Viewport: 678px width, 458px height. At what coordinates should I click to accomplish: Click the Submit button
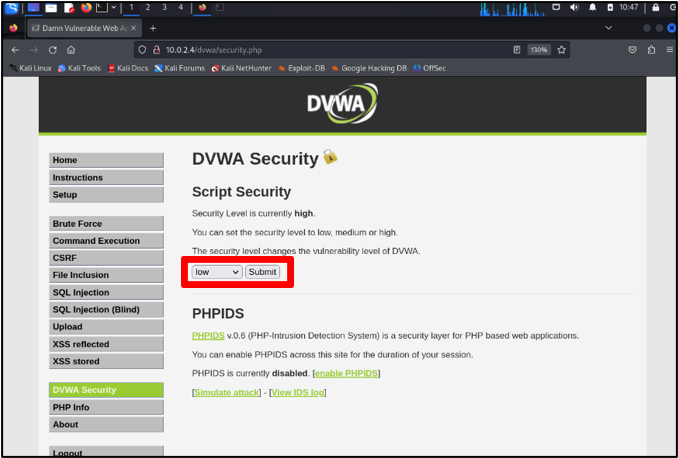[262, 272]
